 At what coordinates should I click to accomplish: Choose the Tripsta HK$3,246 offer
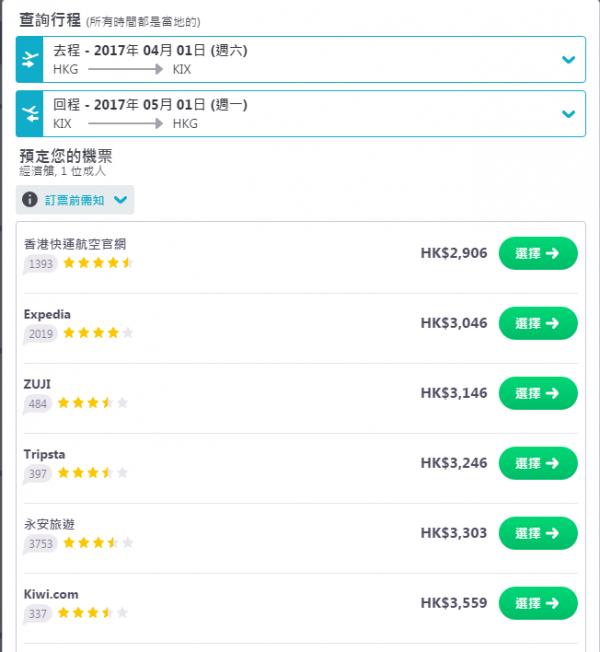pyautogui.click(x=537, y=463)
